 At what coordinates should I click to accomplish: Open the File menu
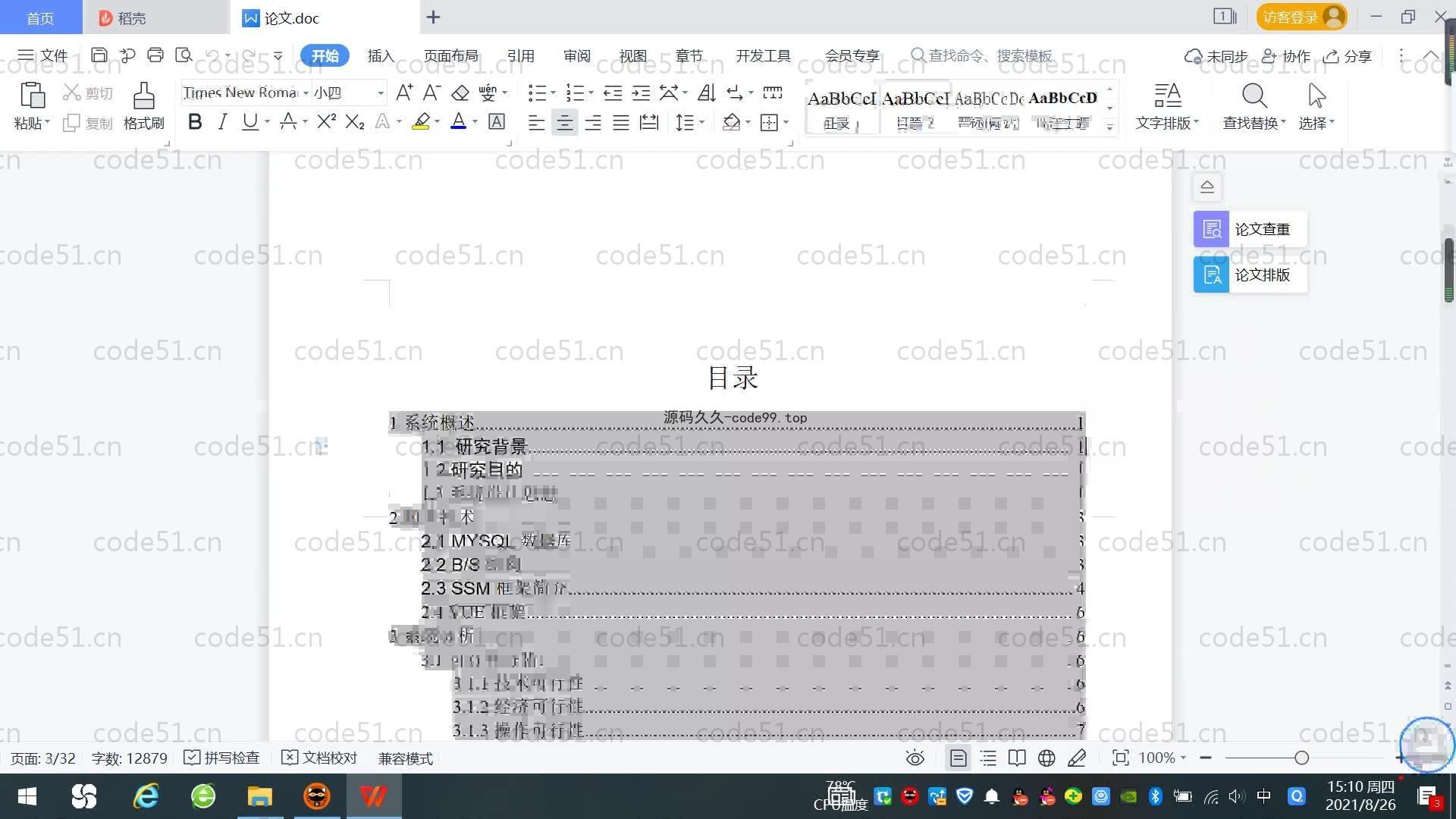[x=43, y=55]
